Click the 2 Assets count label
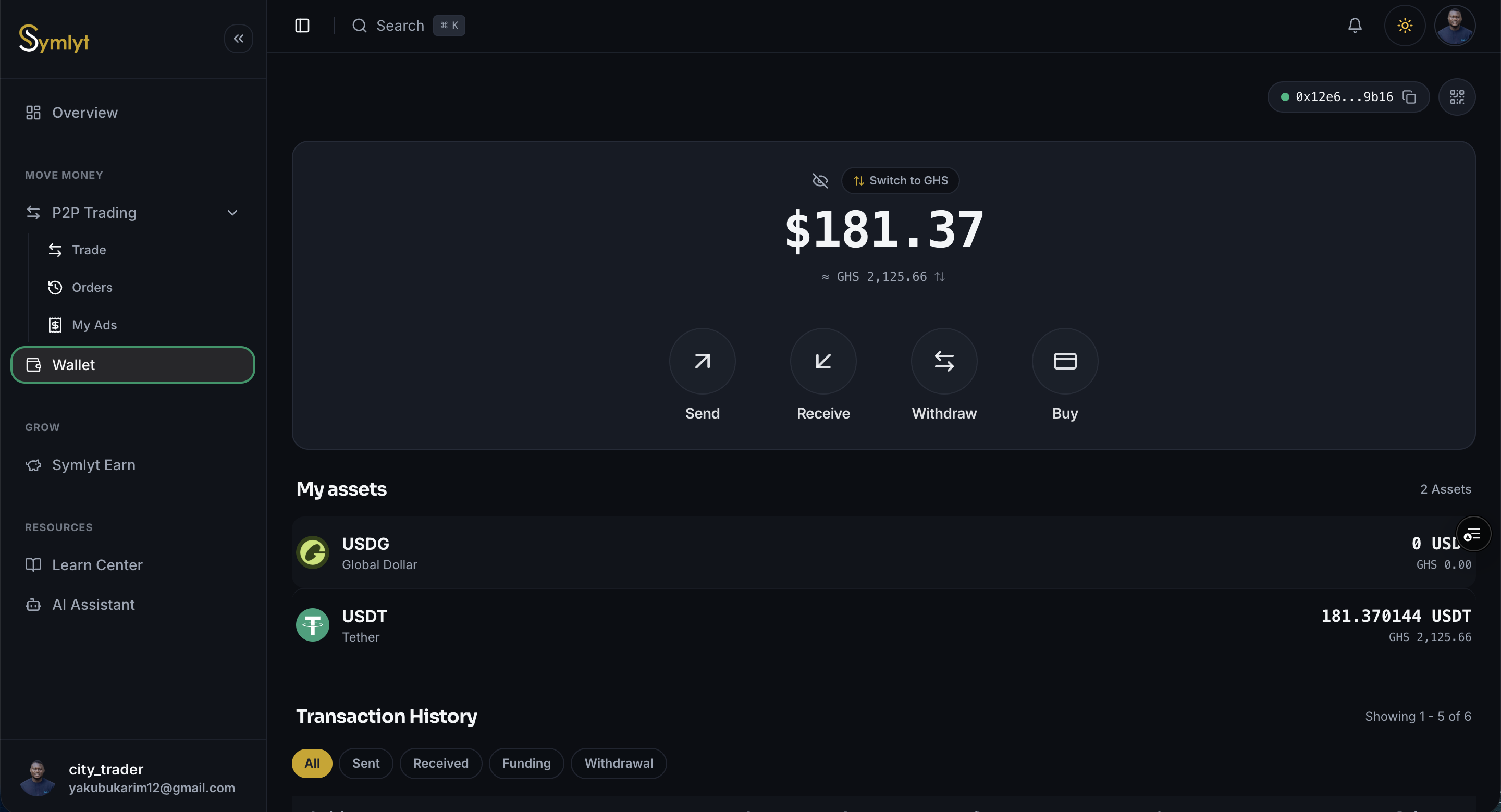This screenshot has height=812, width=1501. (1445, 489)
